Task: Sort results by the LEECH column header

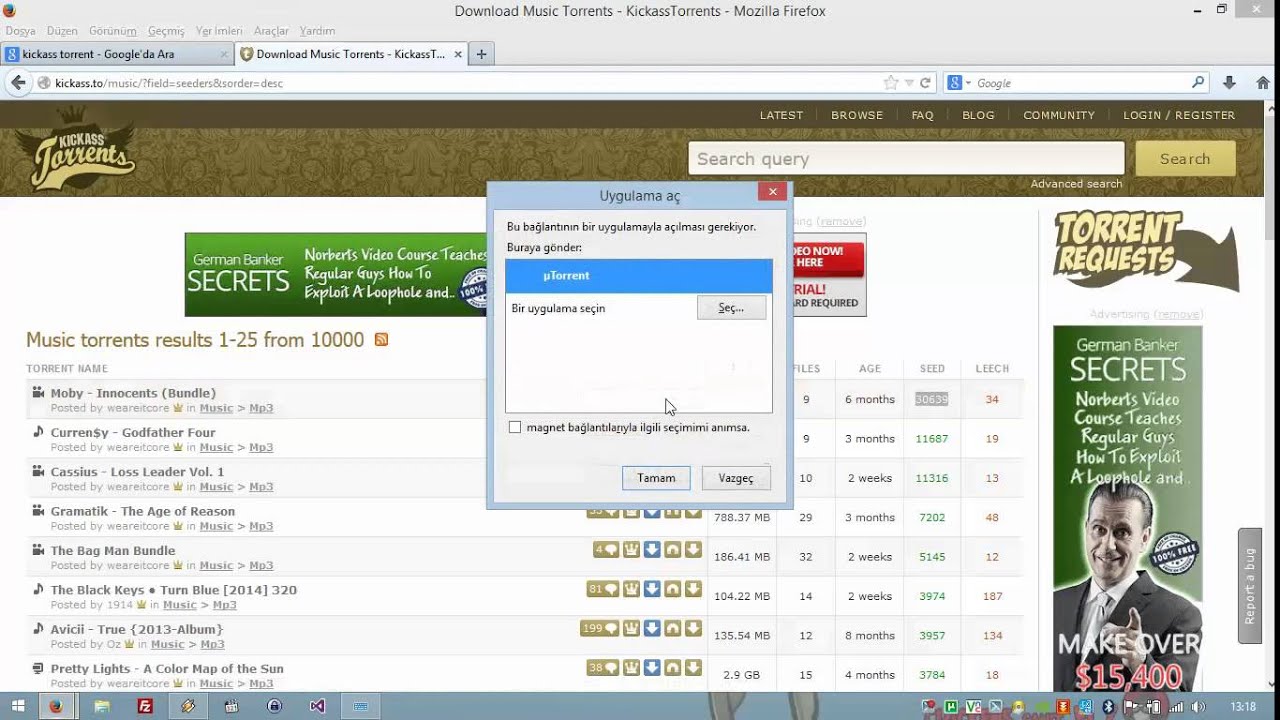Action: 992,368
